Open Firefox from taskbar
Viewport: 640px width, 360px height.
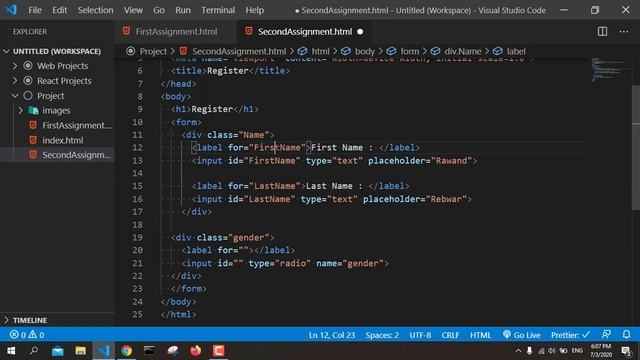(196, 351)
